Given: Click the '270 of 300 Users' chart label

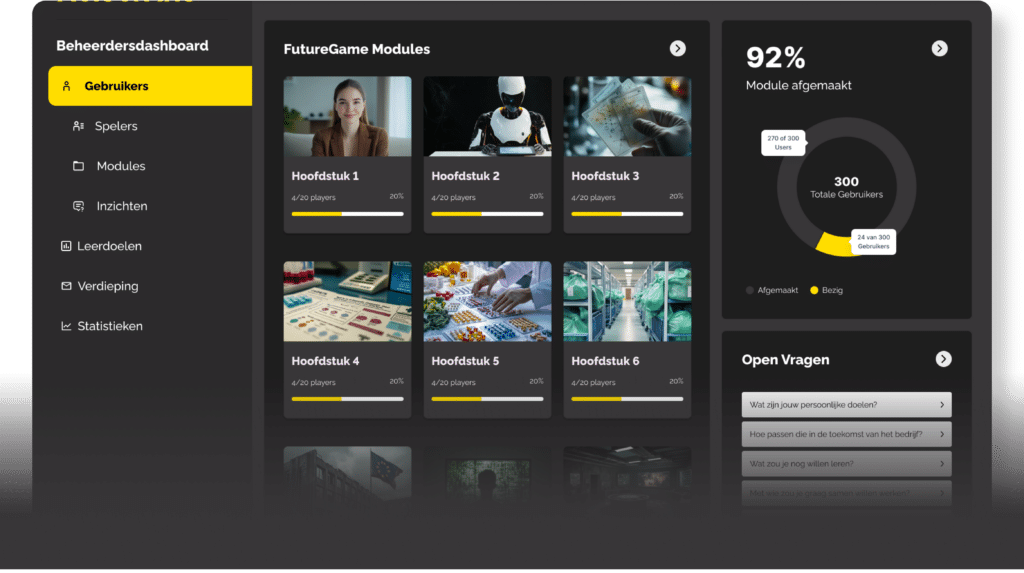Looking at the screenshot, I should tap(783, 142).
